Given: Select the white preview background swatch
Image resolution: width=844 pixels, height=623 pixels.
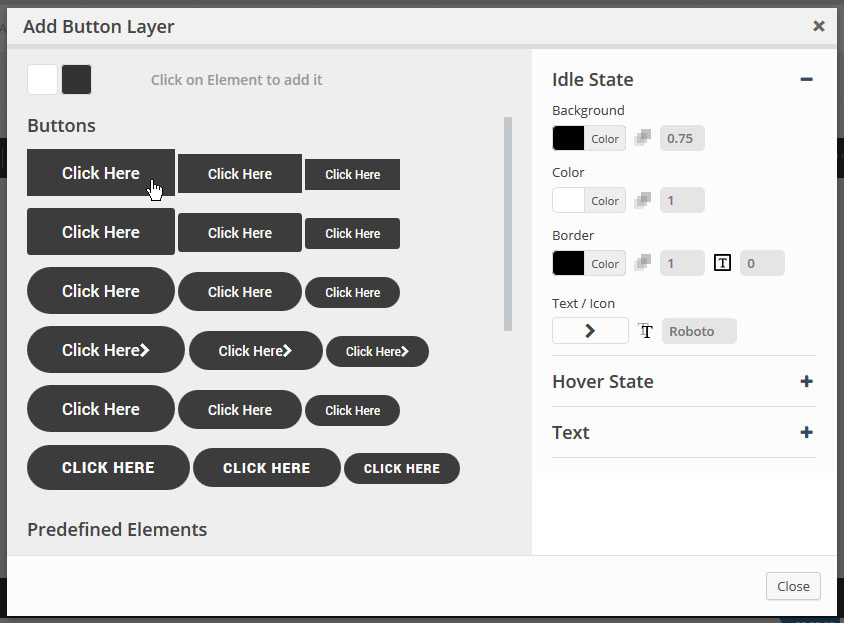Looking at the screenshot, I should [40, 79].
